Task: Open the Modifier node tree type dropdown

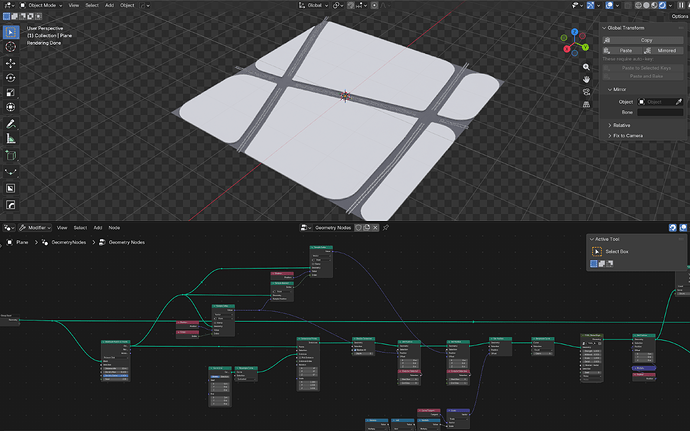Action: [x=35, y=228]
